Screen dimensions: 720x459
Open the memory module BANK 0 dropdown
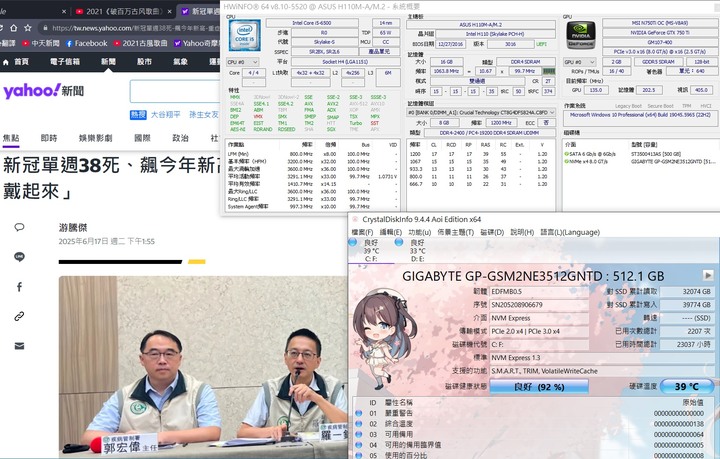[x=481, y=112]
